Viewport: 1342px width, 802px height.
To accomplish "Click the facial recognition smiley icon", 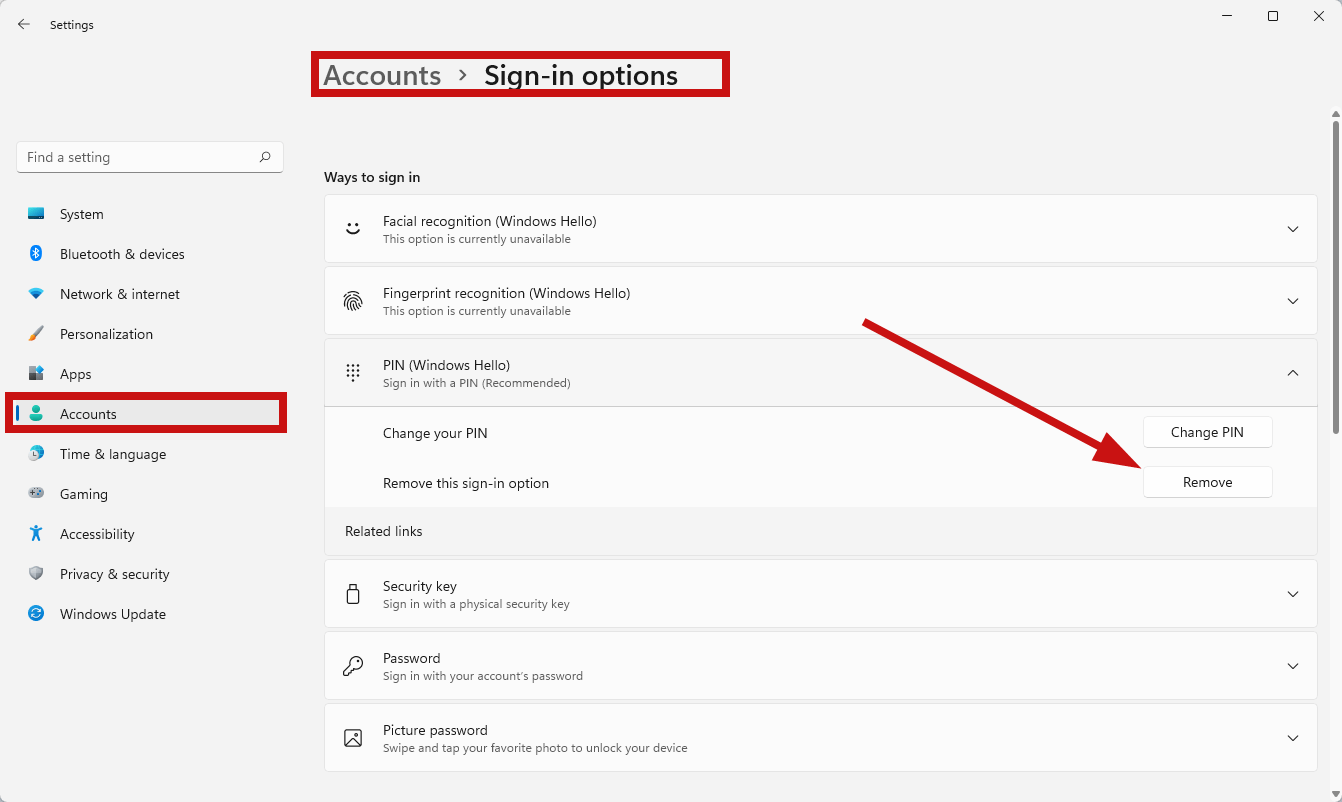I will 353,229.
